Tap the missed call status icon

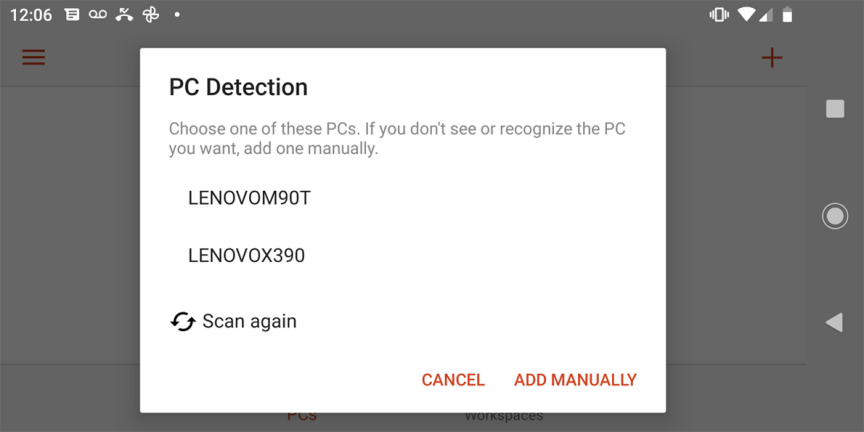click(x=124, y=15)
